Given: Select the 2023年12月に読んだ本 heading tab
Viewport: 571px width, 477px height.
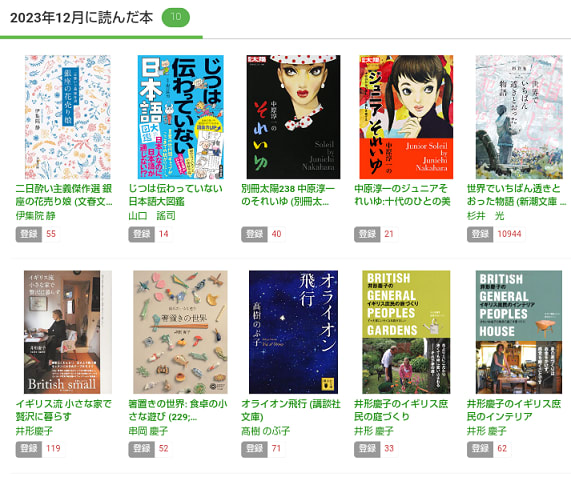Looking at the screenshot, I should pyautogui.click(x=81, y=18).
